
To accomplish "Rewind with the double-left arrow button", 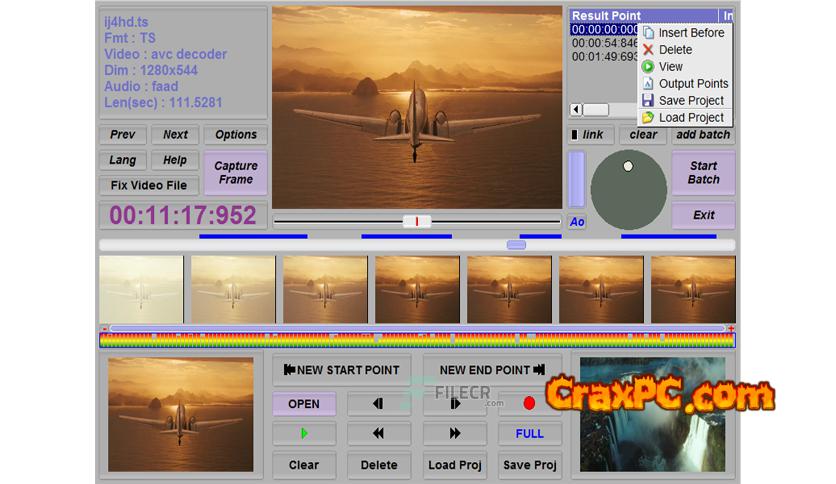I will point(379,433).
